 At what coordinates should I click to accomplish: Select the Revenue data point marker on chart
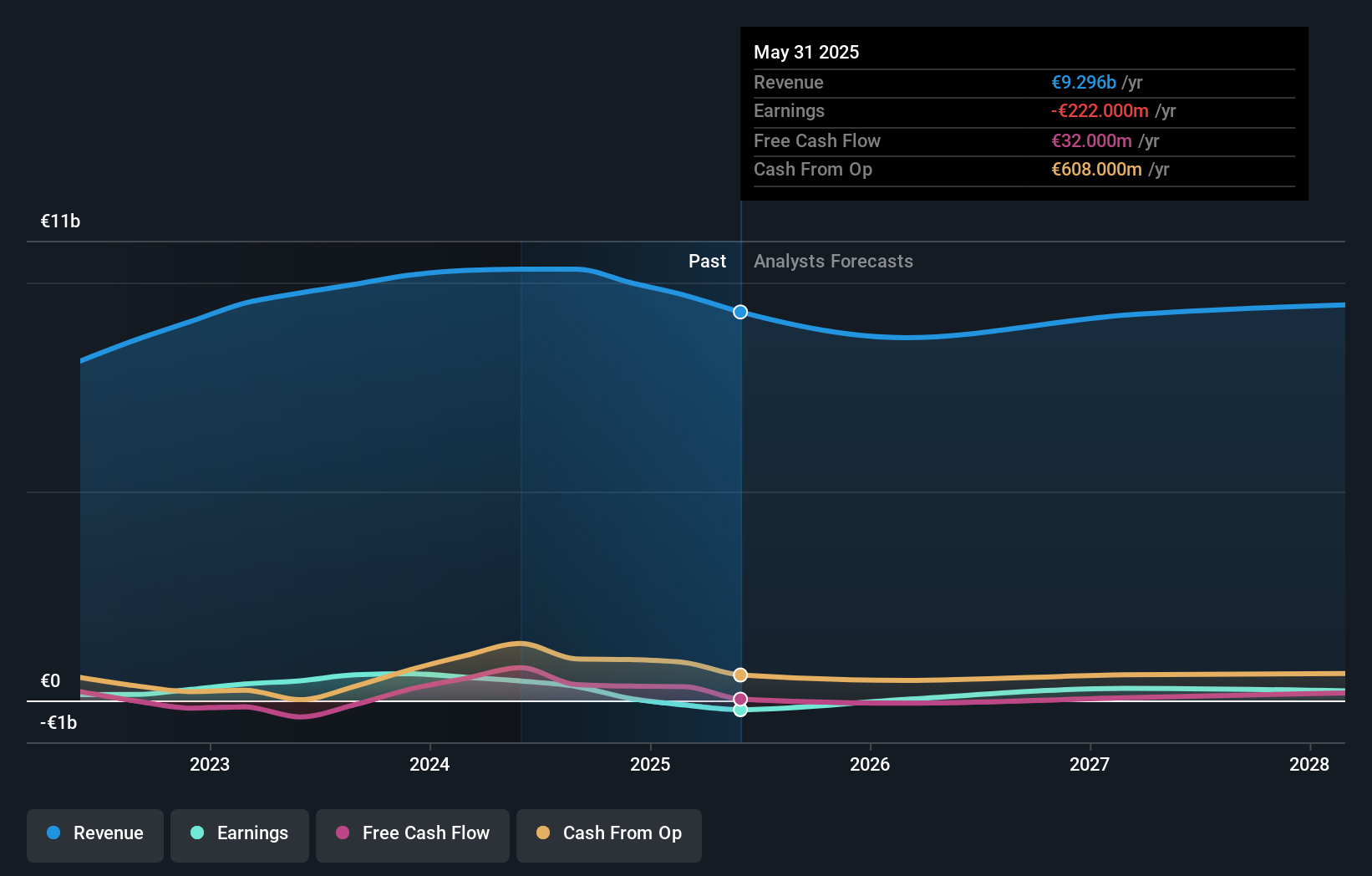click(x=740, y=312)
